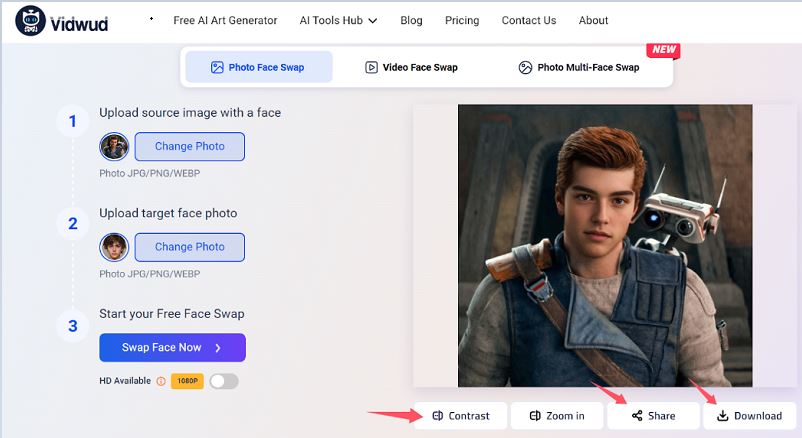The width and height of the screenshot is (802, 438).
Task: Click the Zoom in button
Action: (x=556, y=415)
